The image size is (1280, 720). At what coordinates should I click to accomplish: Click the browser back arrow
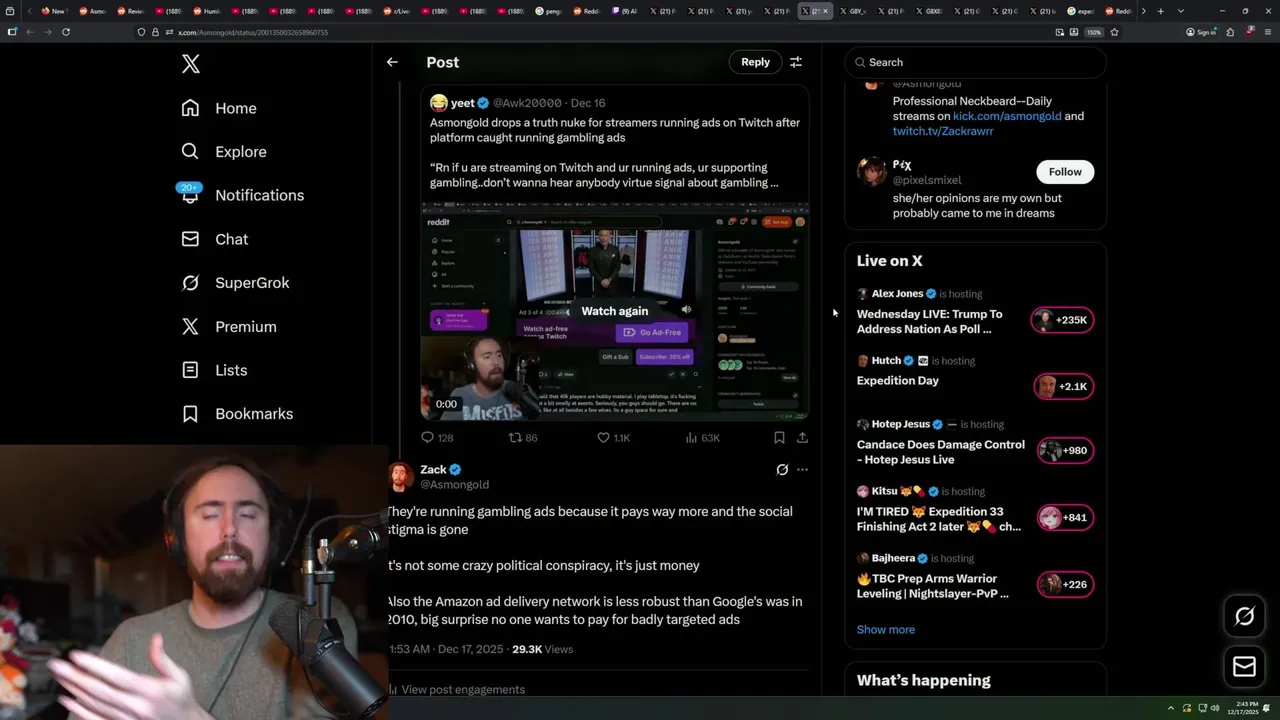(30, 32)
